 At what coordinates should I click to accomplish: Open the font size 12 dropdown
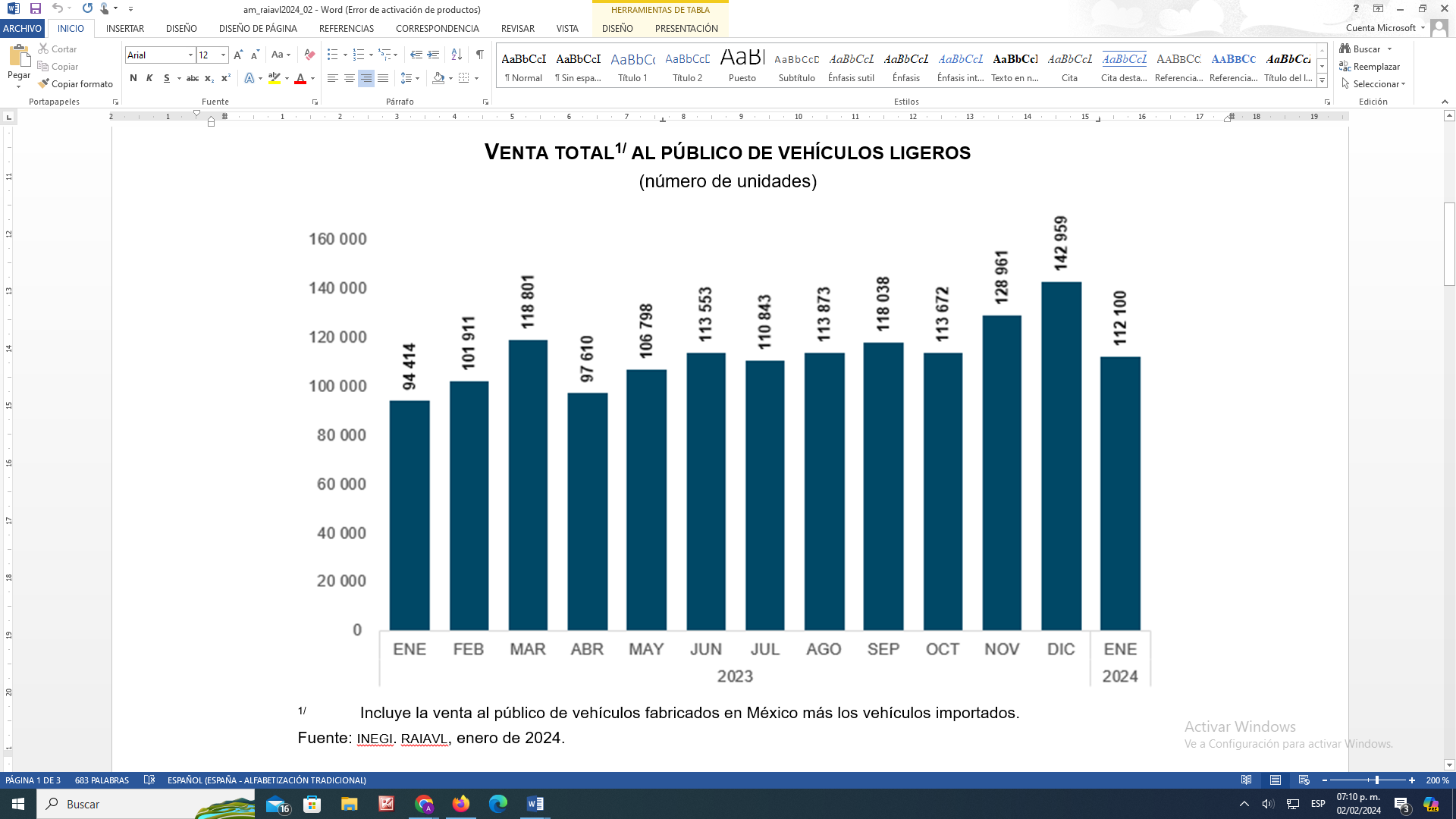pos(223,55)
